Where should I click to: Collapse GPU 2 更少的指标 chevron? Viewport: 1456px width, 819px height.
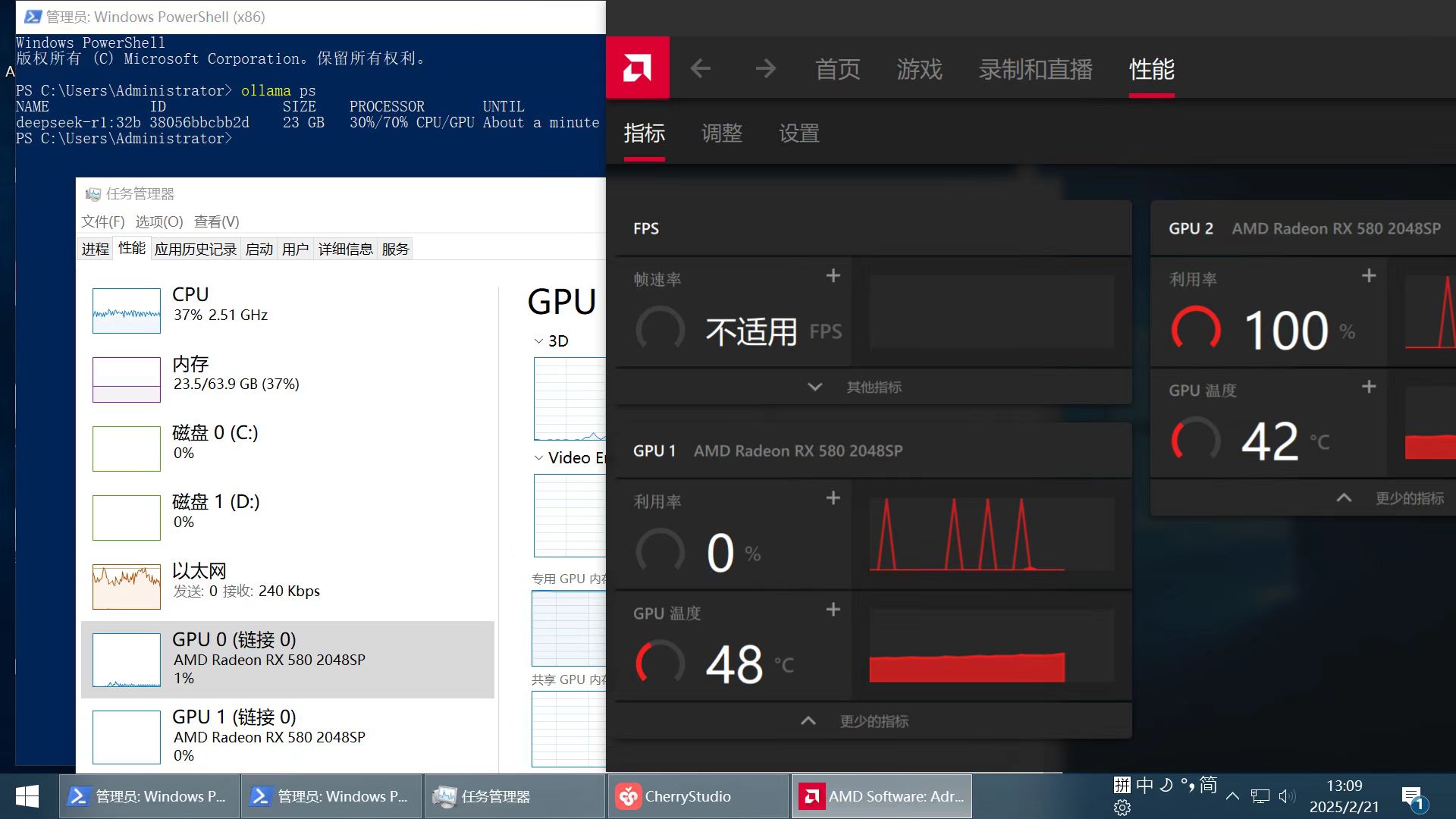[1344, 497]
